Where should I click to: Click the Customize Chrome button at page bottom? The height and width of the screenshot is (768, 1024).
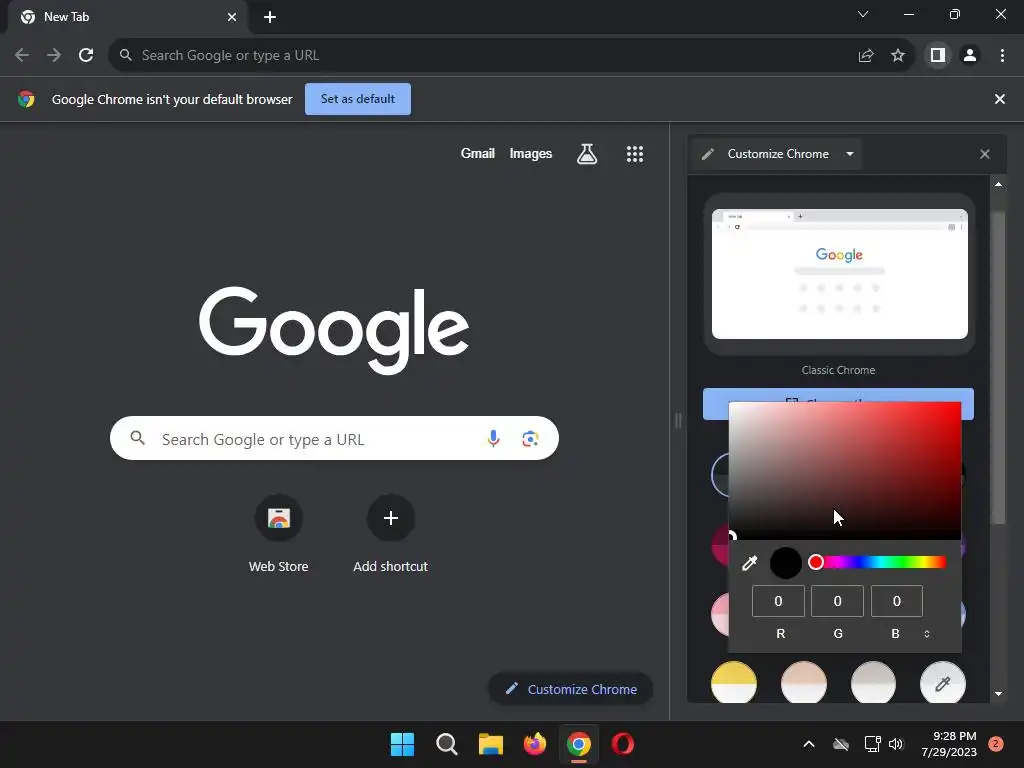pos(571,689)
